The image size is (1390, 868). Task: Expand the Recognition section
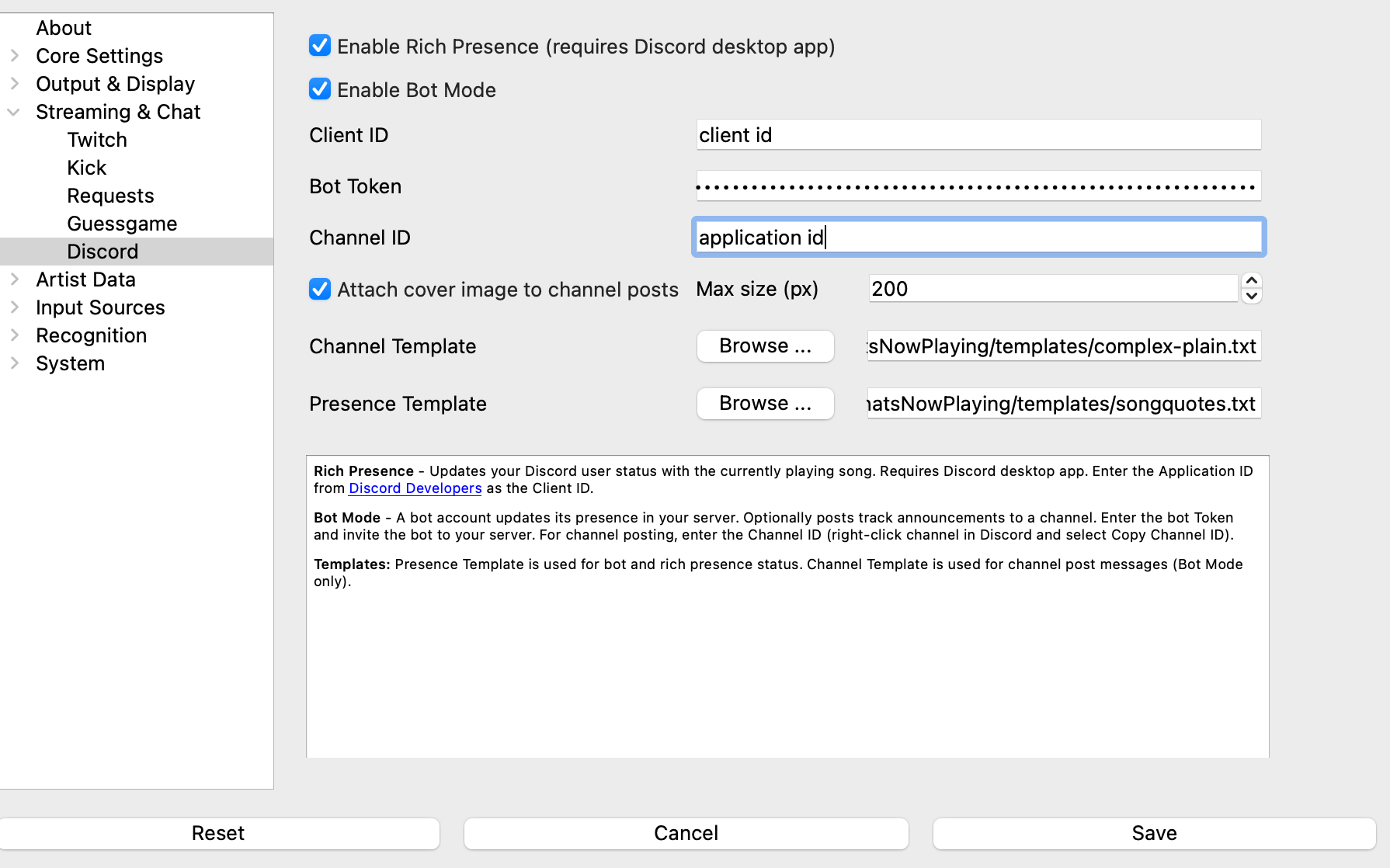(x=13, y=335)
